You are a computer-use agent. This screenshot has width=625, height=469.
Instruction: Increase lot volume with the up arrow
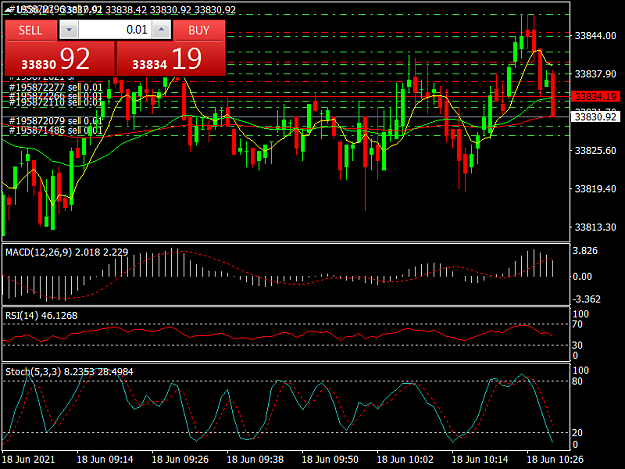coord(161,30)
